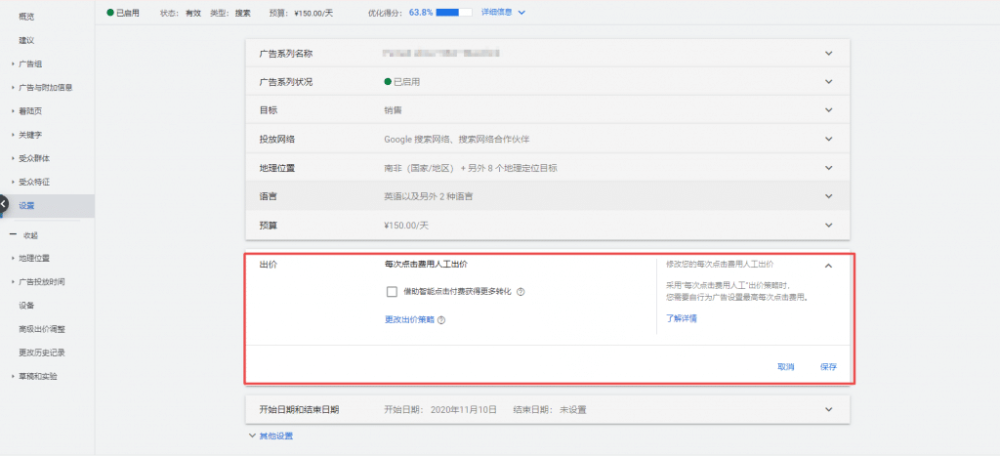Collapse 收起 sidebar group minus icon
This screenshot has width=1000, height=456.
13,235
